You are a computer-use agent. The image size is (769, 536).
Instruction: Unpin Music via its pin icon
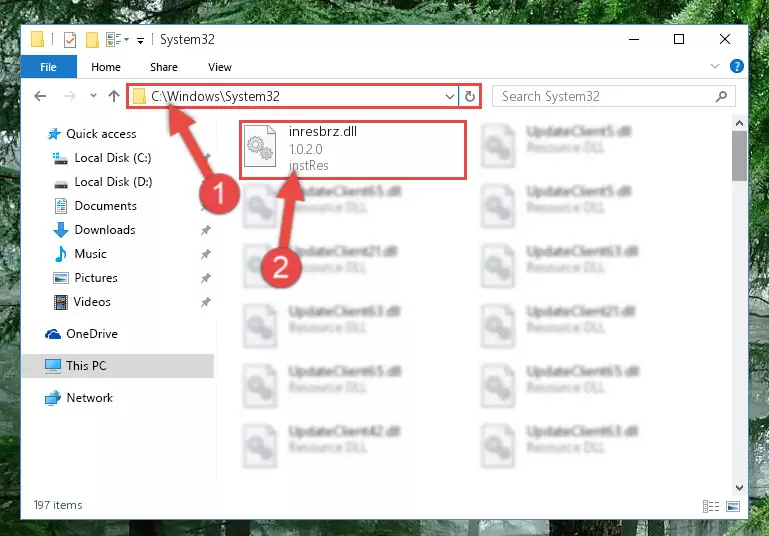pos(205,254)
